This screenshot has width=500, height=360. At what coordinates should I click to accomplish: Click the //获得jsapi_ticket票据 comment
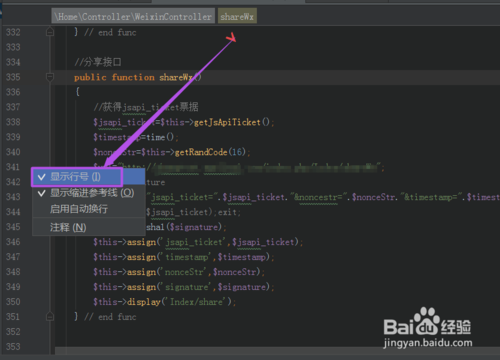(x=146, y=107)
